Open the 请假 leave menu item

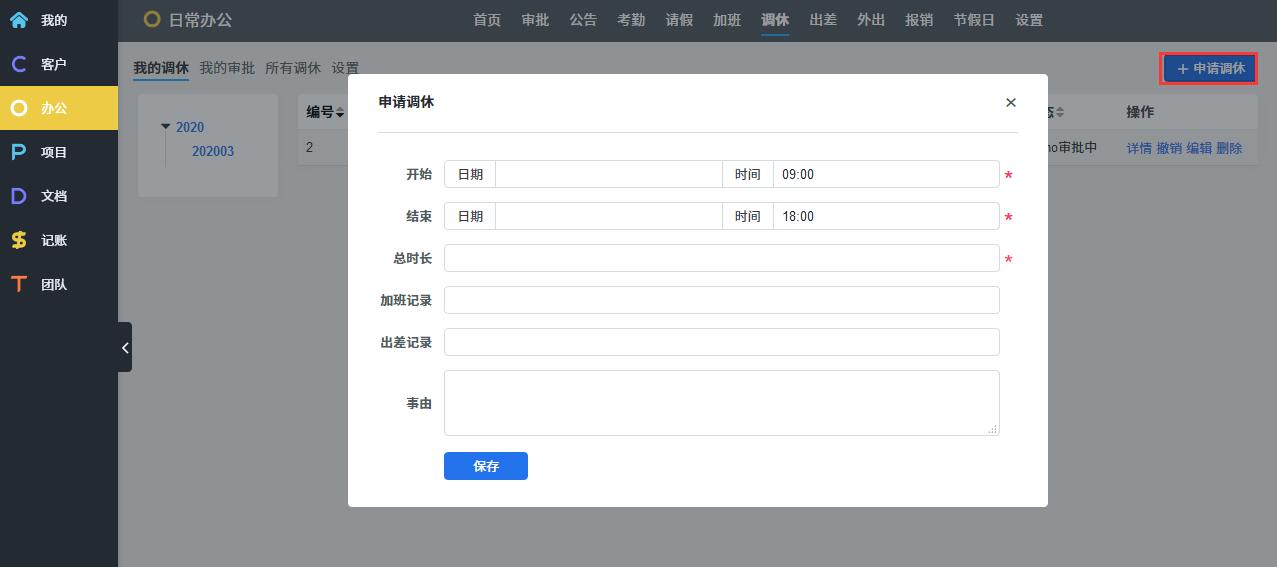pyautogui.click(x=679, y=20)
